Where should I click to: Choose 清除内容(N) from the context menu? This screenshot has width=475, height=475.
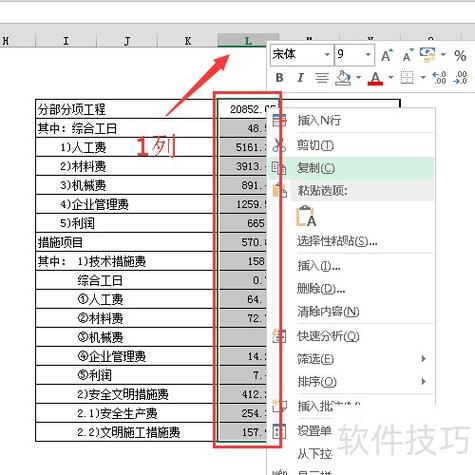[x=352, y=311]
